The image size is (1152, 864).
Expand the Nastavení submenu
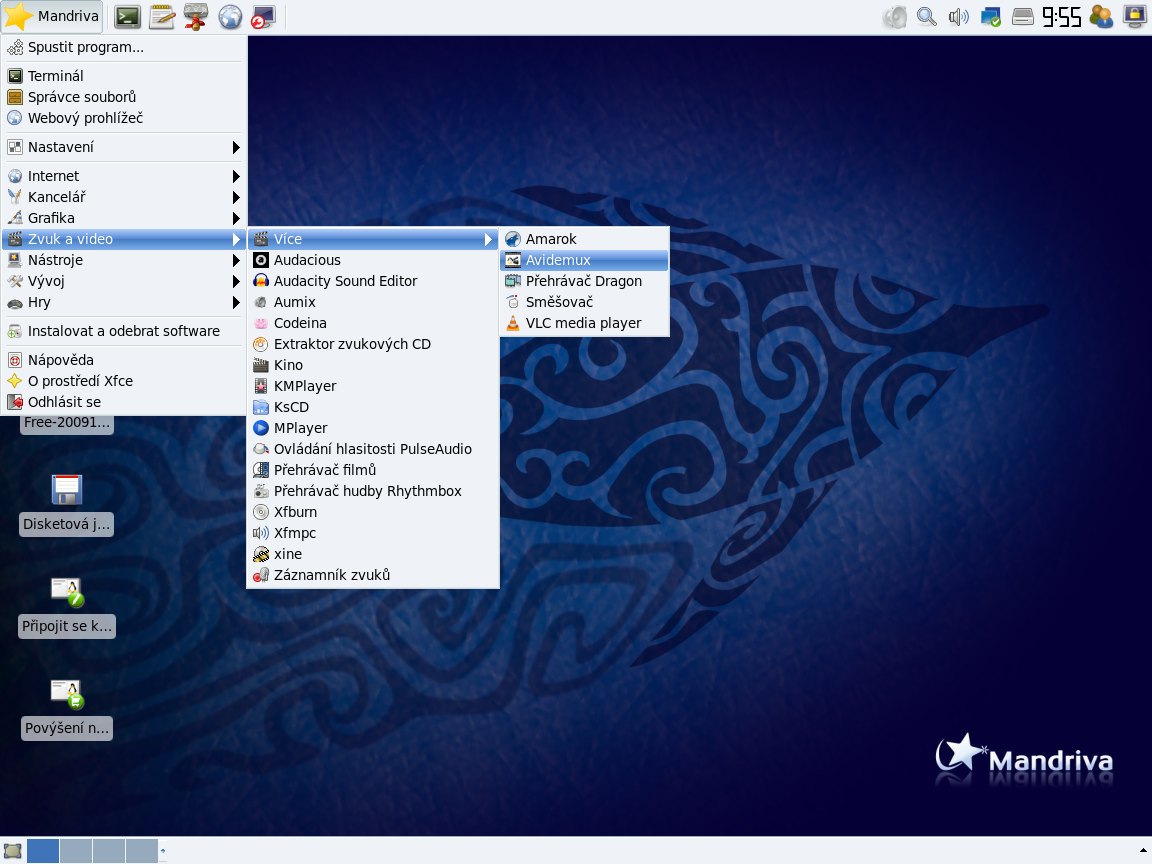click(123, 147)
